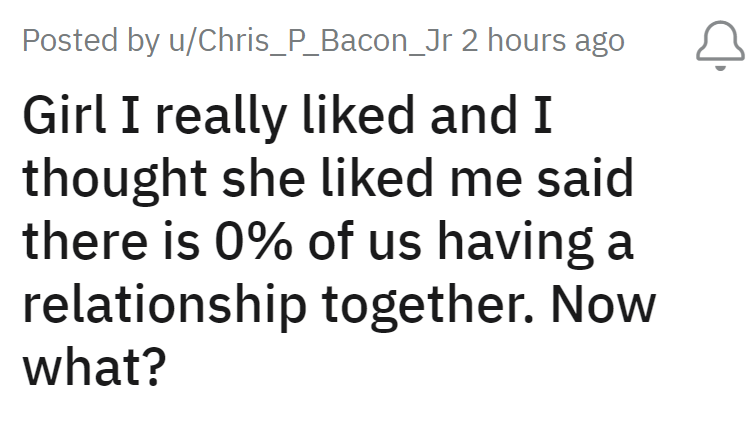Toggle post notifications with the bell icon
Viewport: 751px width, 435px height.
click(714, 44)
